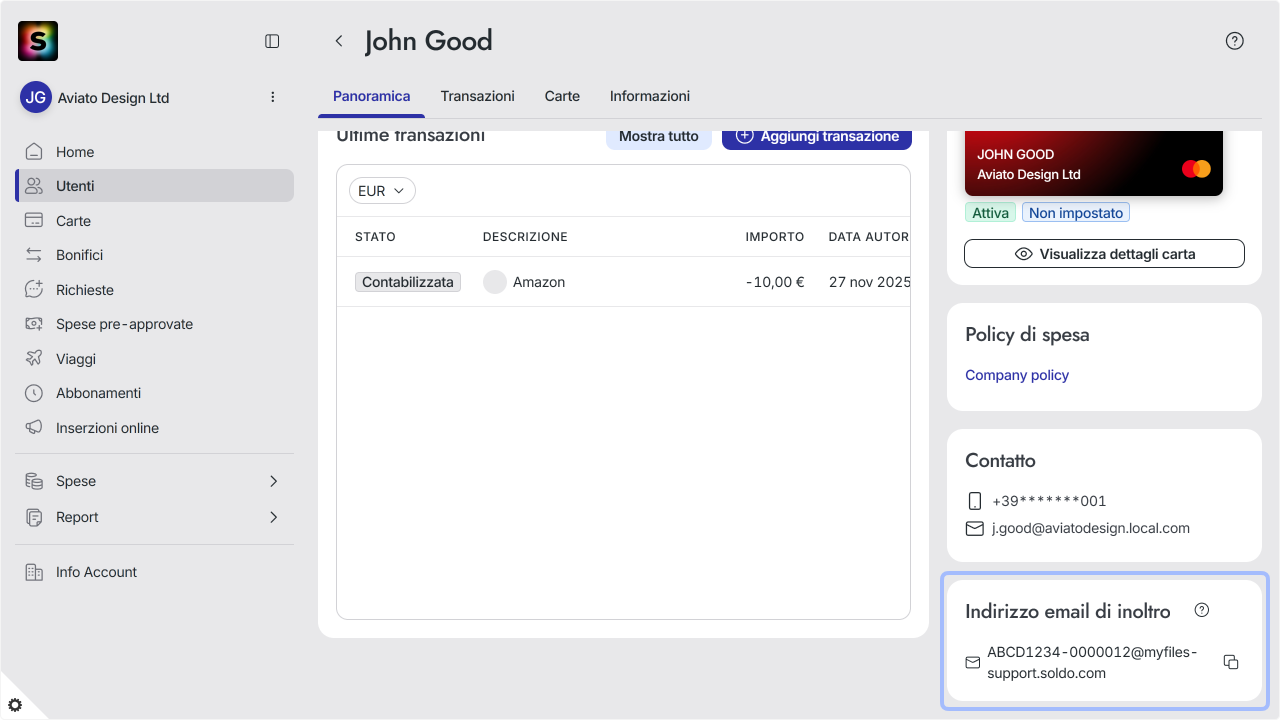Click the Attiva status tag

(x=991, y=213)
